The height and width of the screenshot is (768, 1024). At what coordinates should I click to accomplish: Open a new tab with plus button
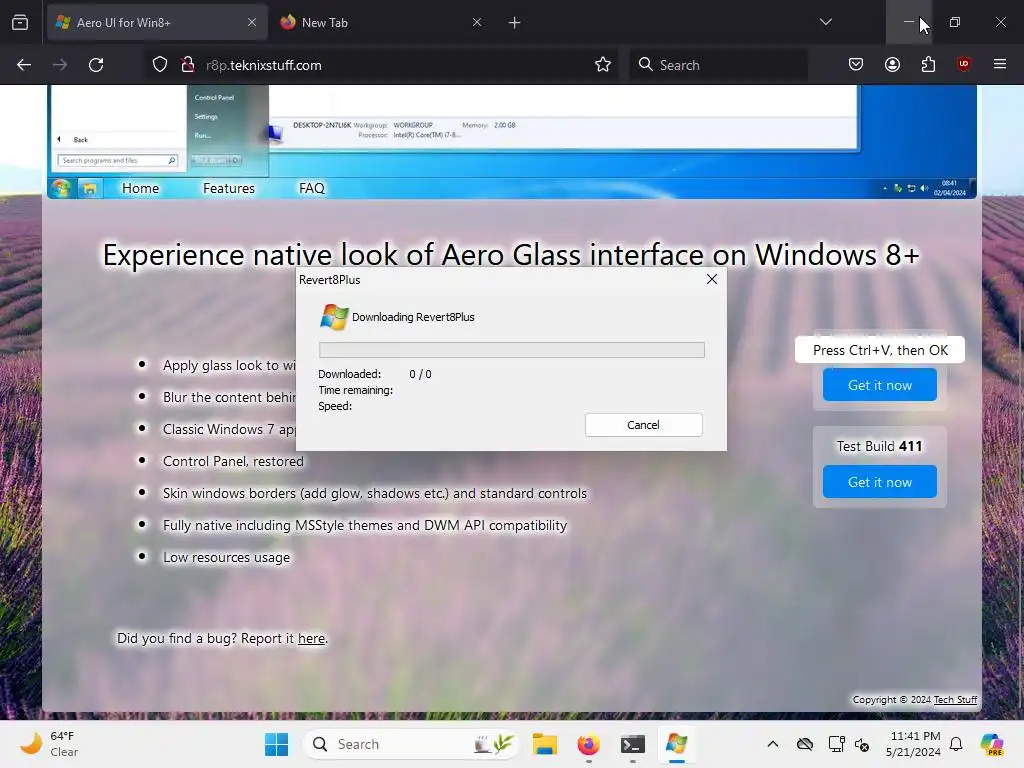pyautogui.click(x=515, y=23)
